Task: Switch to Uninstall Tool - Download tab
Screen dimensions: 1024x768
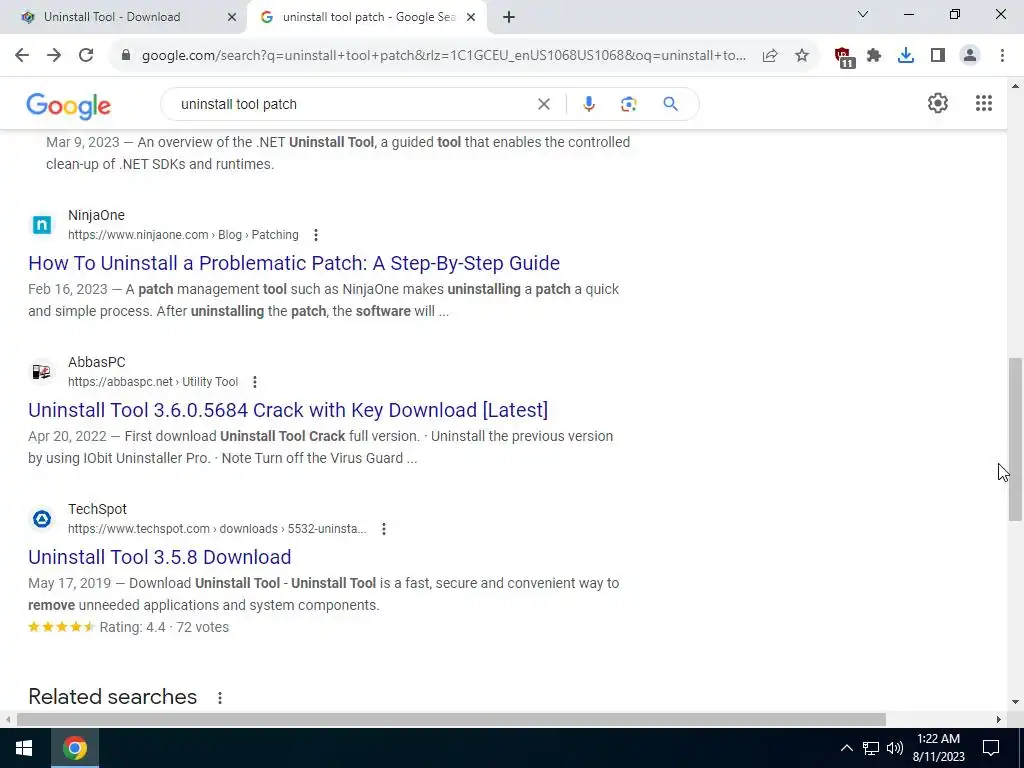Action: click(x=112, y=17)
